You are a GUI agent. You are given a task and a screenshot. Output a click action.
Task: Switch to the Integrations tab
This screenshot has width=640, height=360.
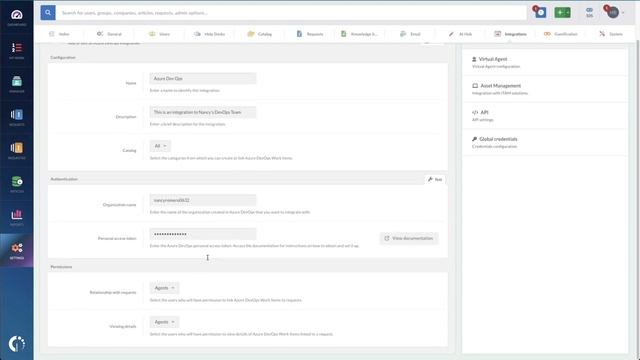tap(510, 34)
